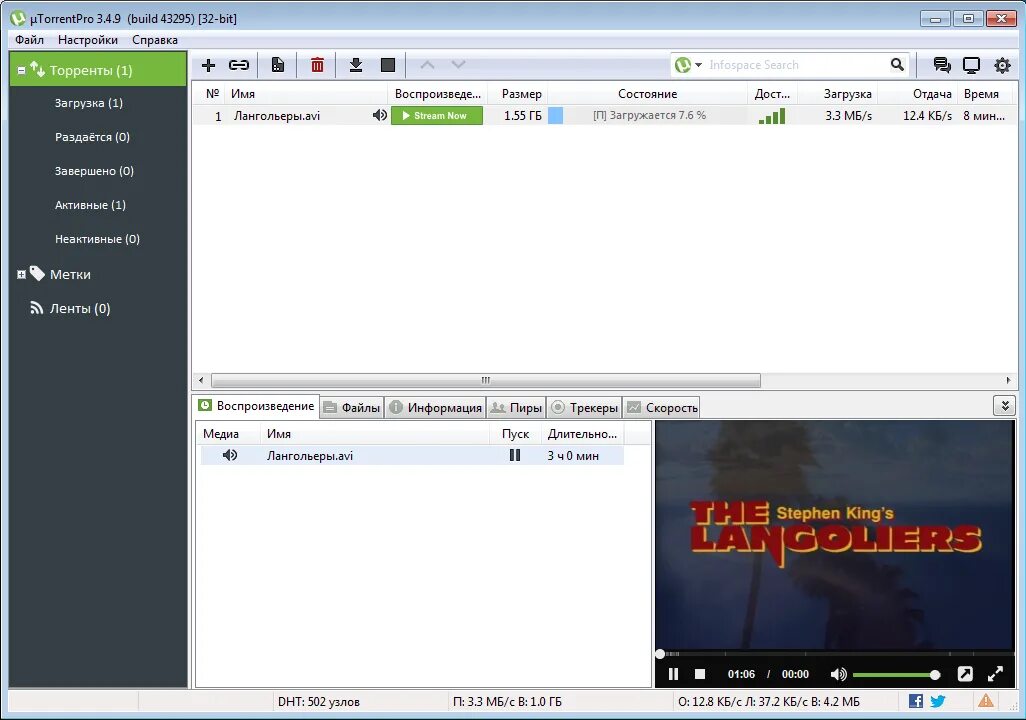Click the Stop Torrent square icon

click(x=388, y=65)
